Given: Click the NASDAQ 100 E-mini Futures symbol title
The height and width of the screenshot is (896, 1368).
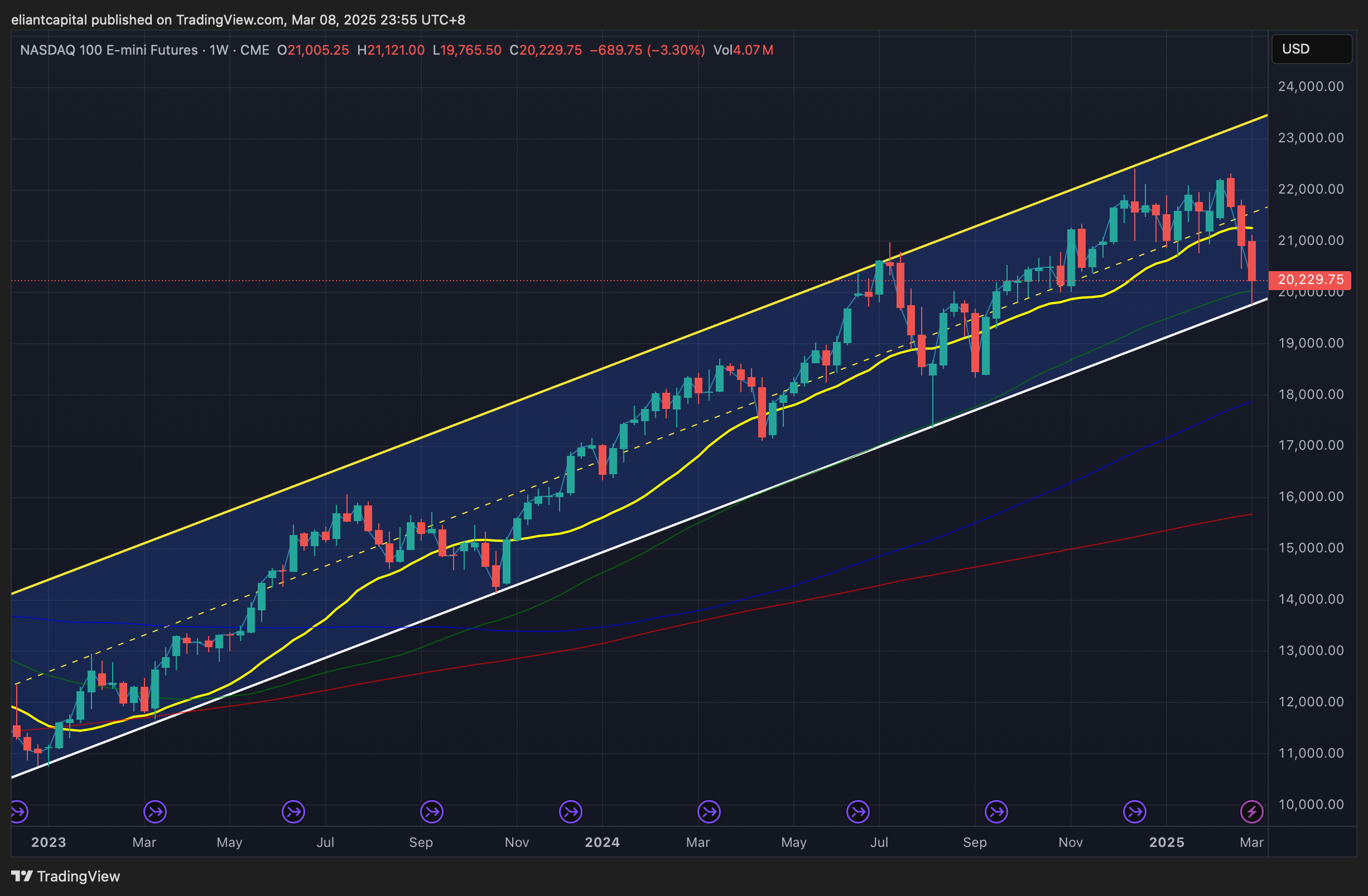Looking at the screenshot, I should (x=109, y=50).
